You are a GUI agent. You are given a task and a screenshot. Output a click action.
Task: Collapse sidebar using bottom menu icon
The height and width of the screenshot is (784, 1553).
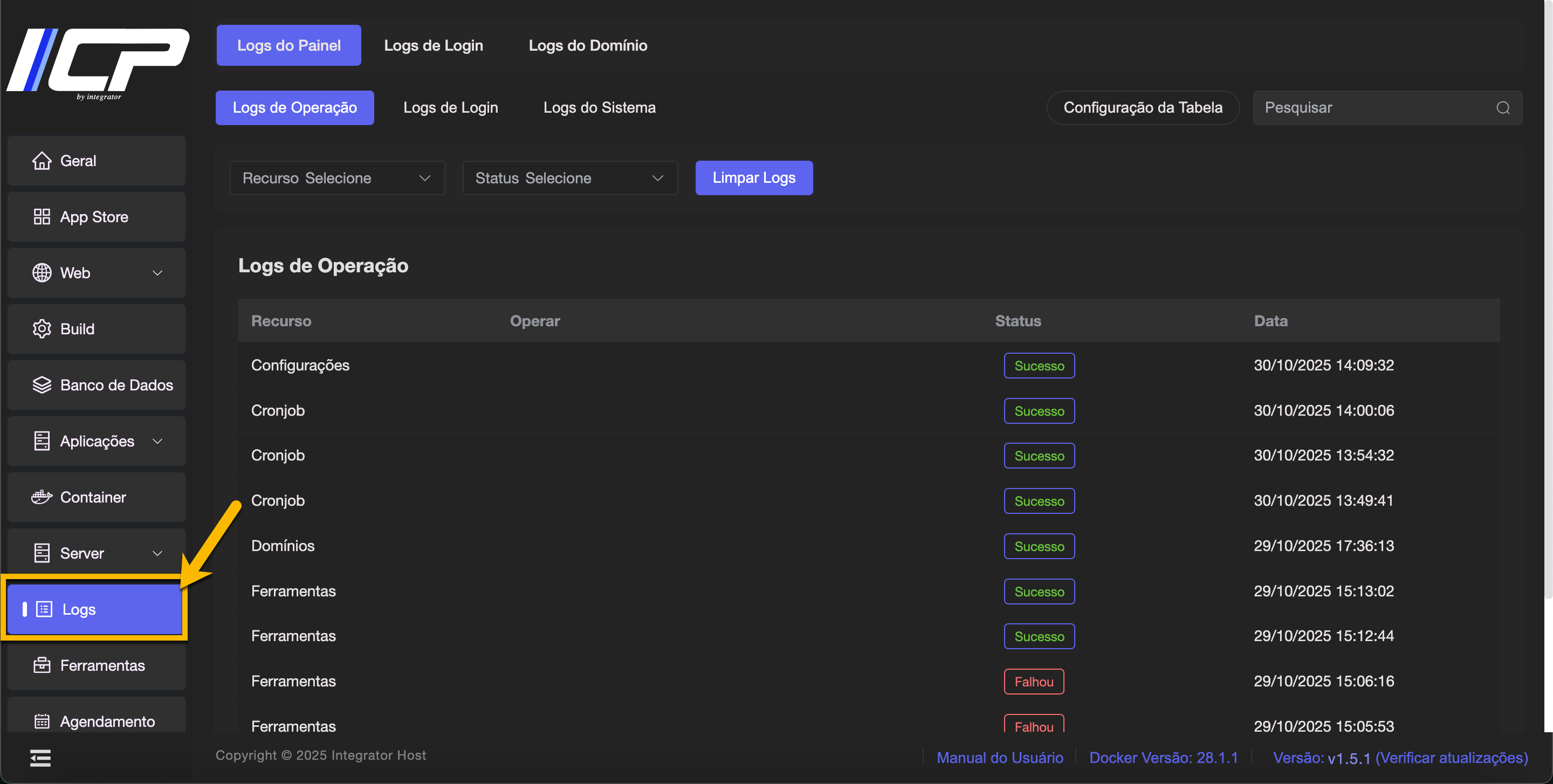pos(40,758)
